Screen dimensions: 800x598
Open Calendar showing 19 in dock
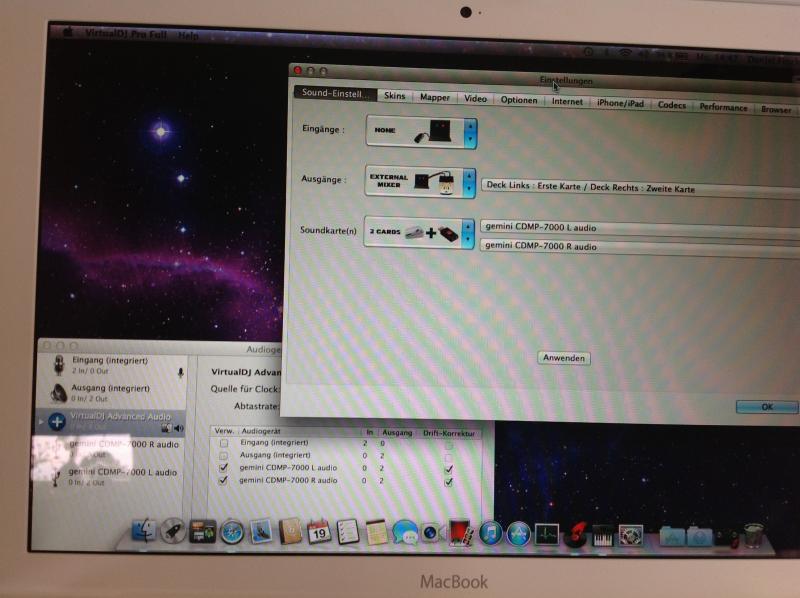pyautogui.click(x=319, y=532)
